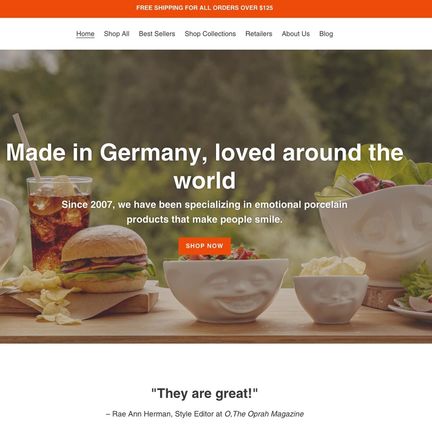Screen dimensions: 432x432
Task: Click the burger on the wooden board
Action: 106,259
